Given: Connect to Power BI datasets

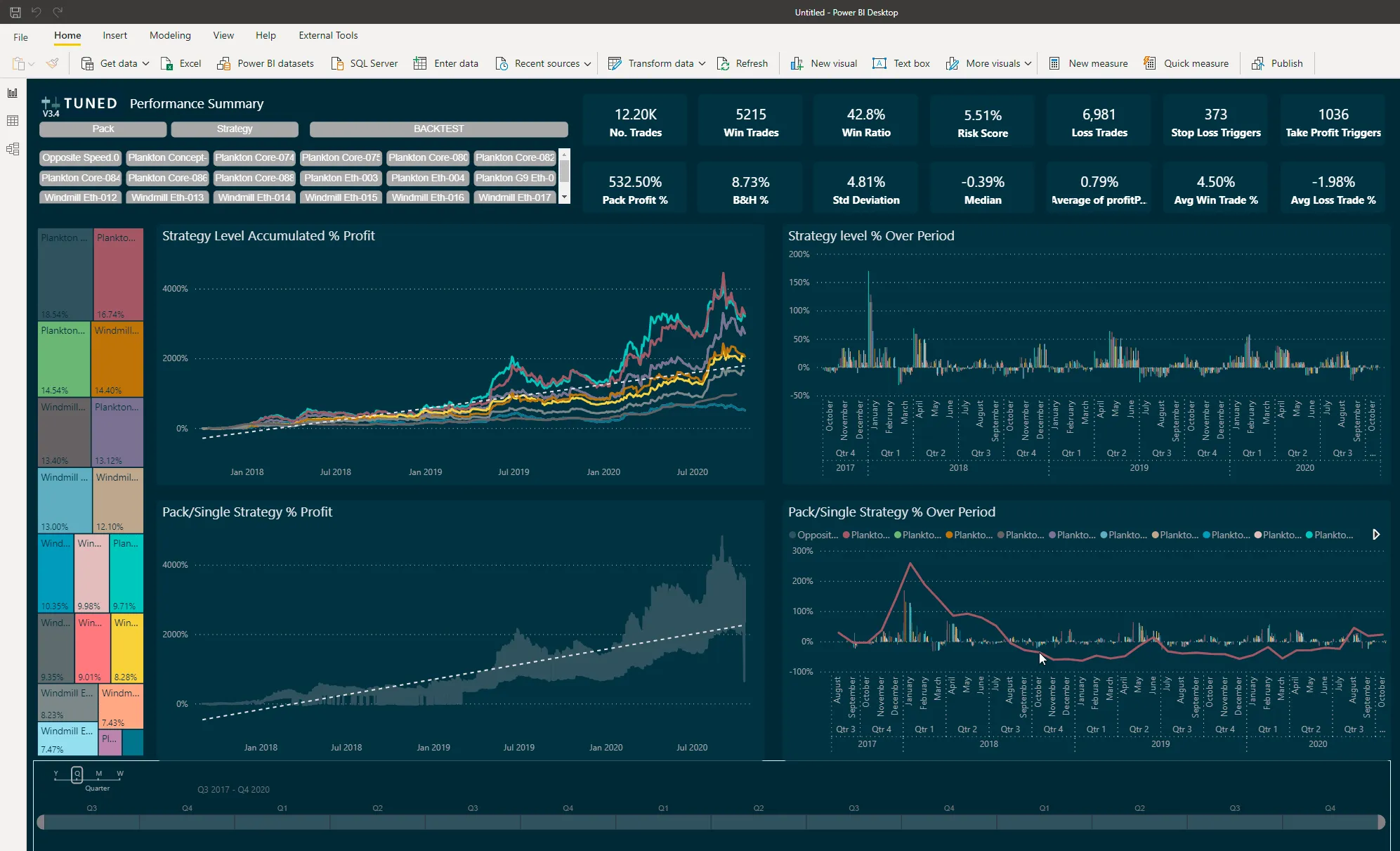Looking at the screenshot, I should 266,63.
